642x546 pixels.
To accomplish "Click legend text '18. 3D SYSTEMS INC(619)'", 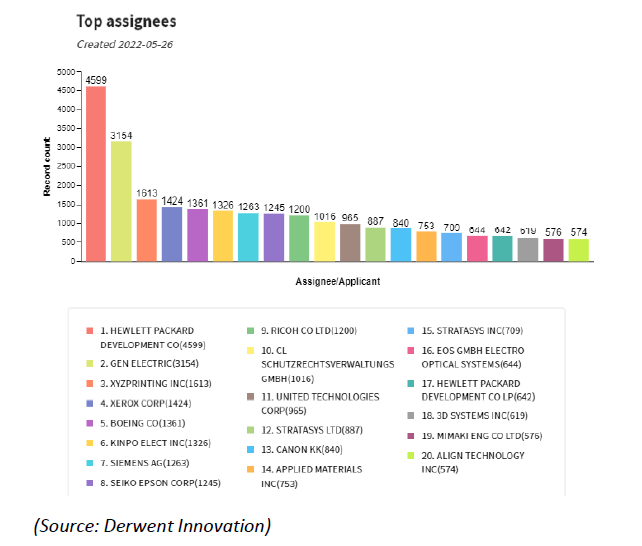I will [x=475, y=415].
